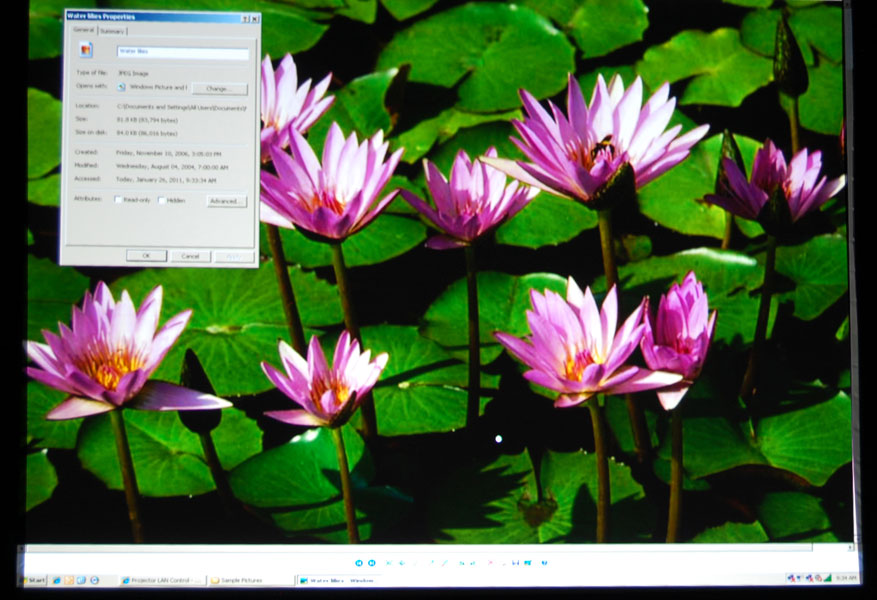This screenshot has height=600, width=877.
Task: Click the network signal icon in system tray
Action: point(826,578)
